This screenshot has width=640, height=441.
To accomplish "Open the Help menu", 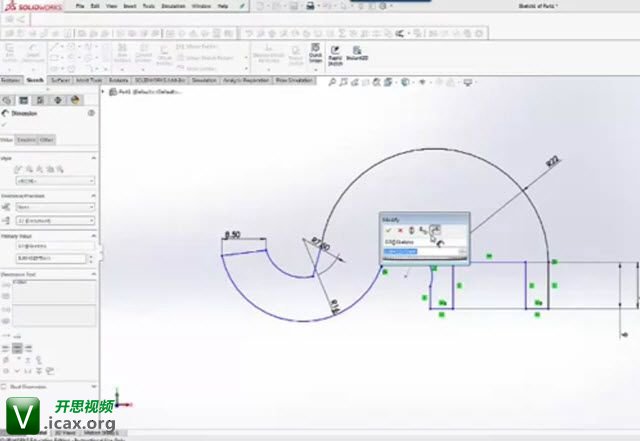I will (x=223, y=6).
